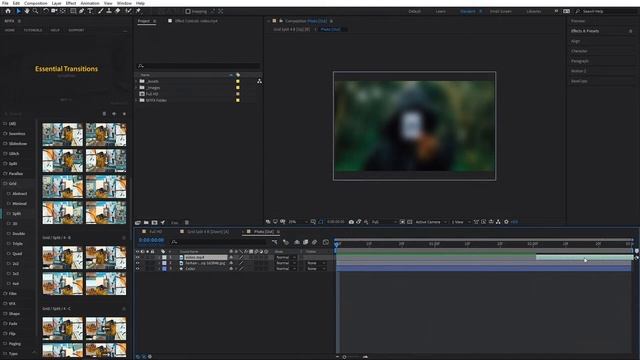This screenshot has height=360, width=640.
Task: Open the Active Camera dropdown
Action: [x=431, y=222]
